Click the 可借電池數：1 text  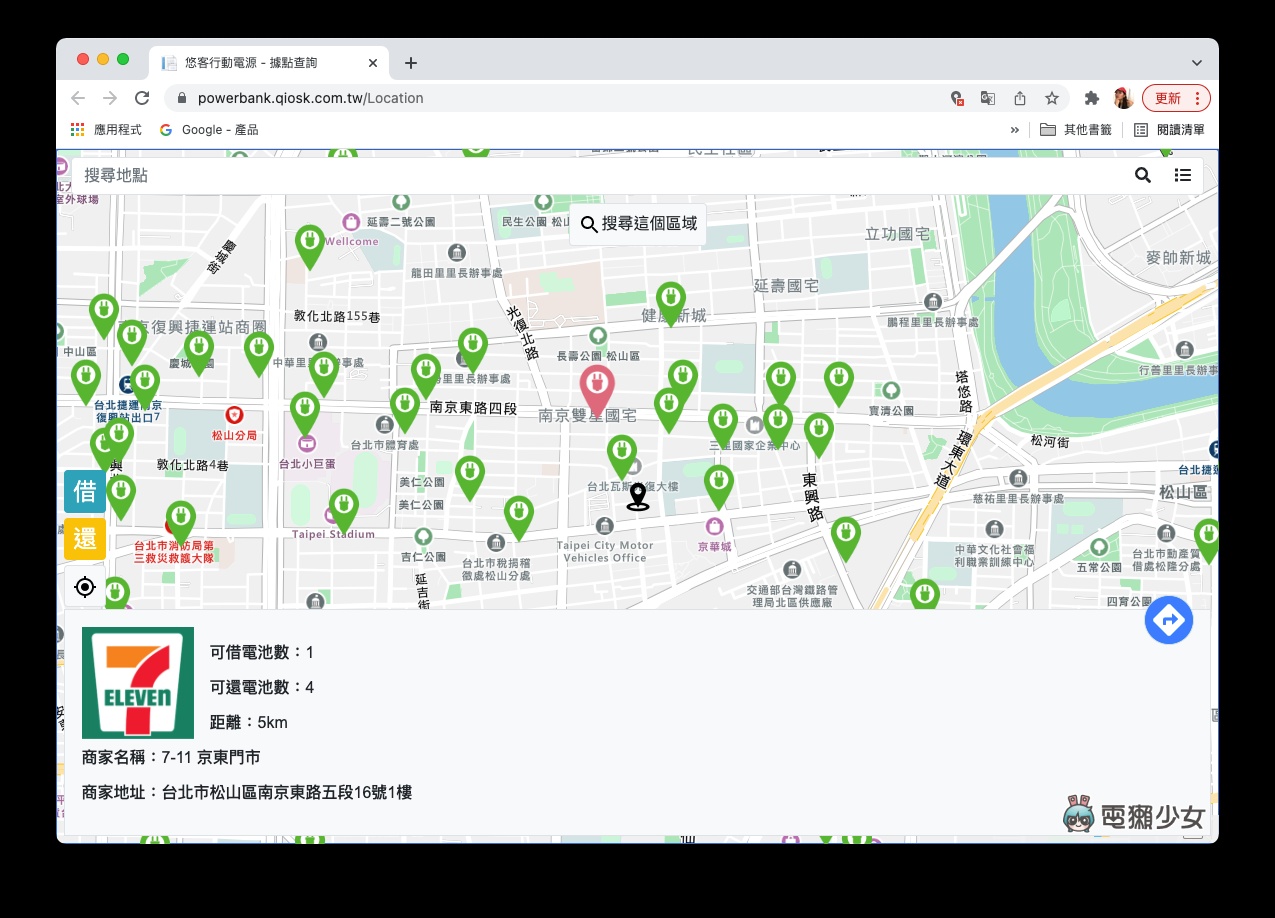(x=262, y=652)
